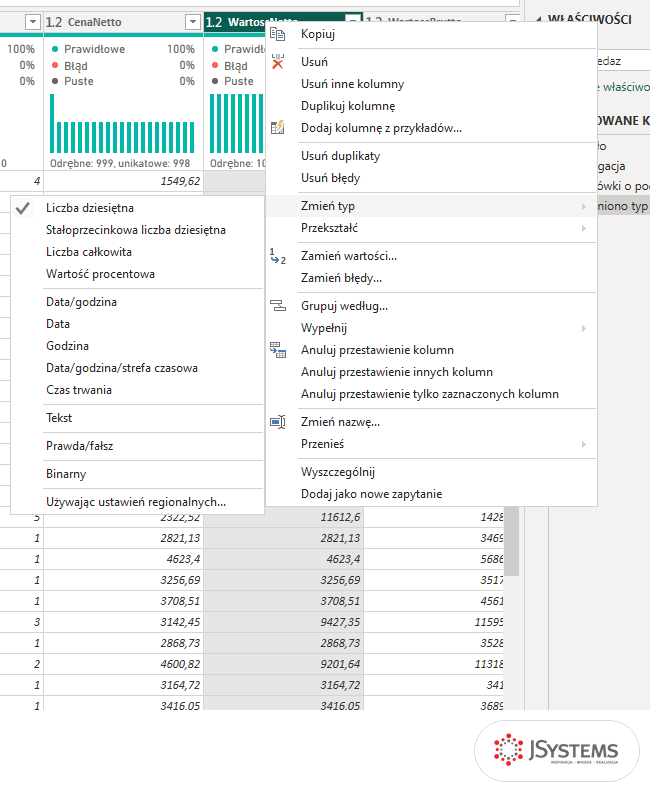Open Używając ustawień regionalnych option
650x792 pixels.
(137, 502)
